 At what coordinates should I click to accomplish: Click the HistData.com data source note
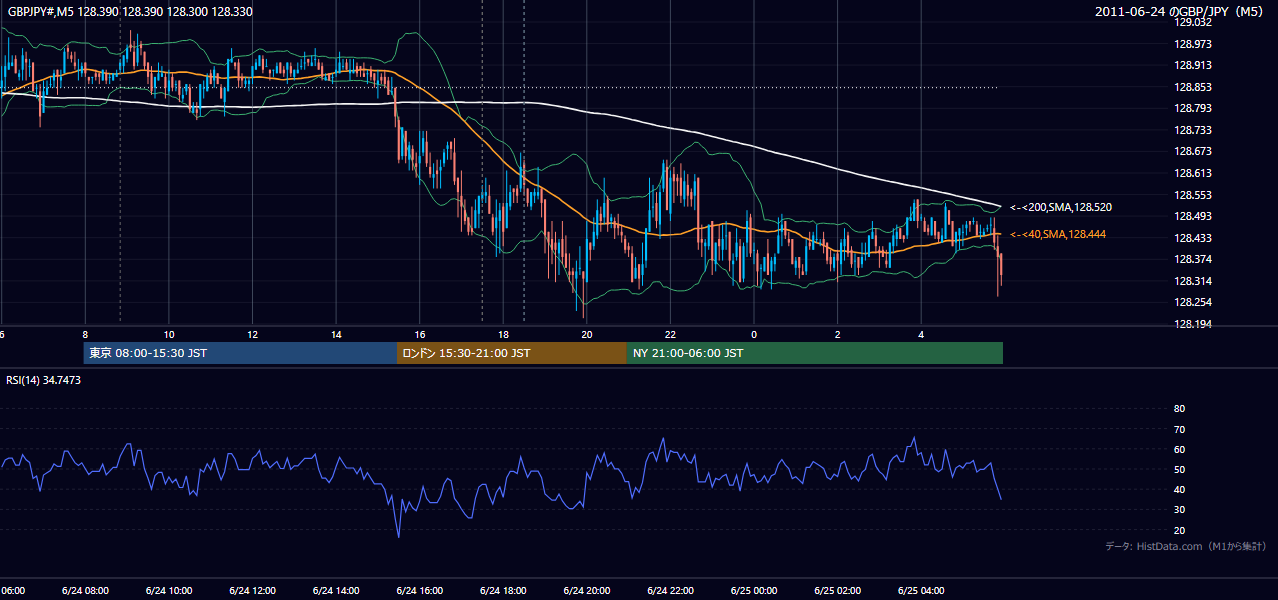[1186, 546]
